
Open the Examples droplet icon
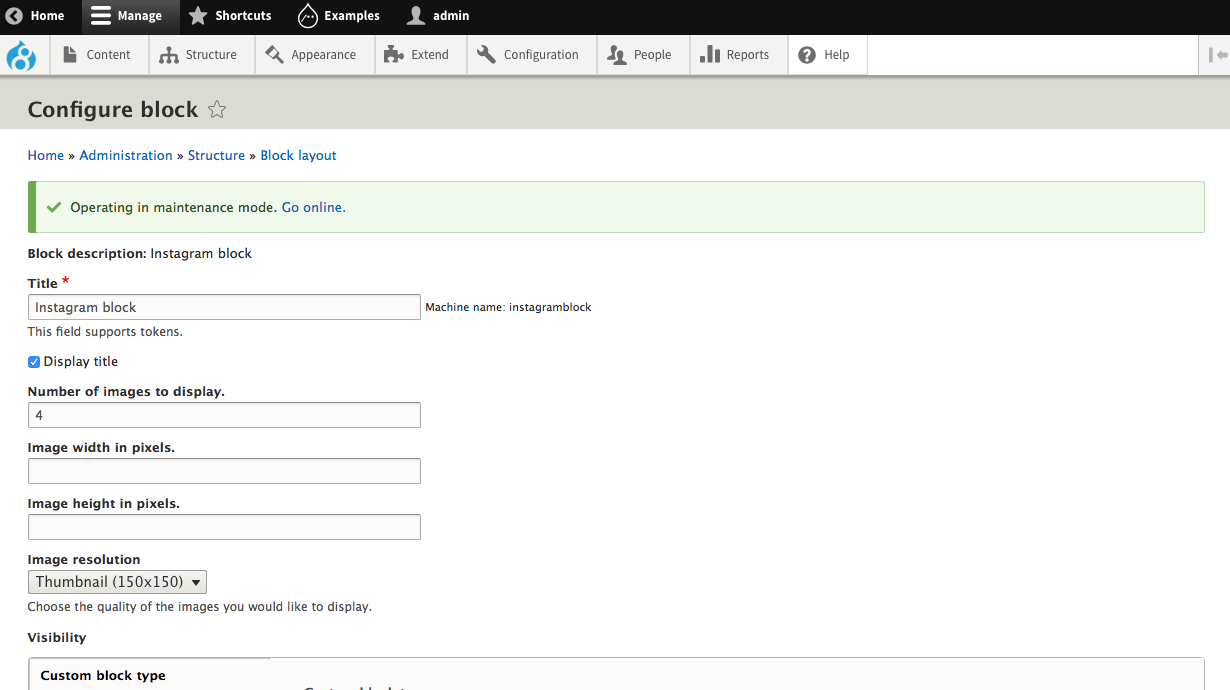[307, 16]
